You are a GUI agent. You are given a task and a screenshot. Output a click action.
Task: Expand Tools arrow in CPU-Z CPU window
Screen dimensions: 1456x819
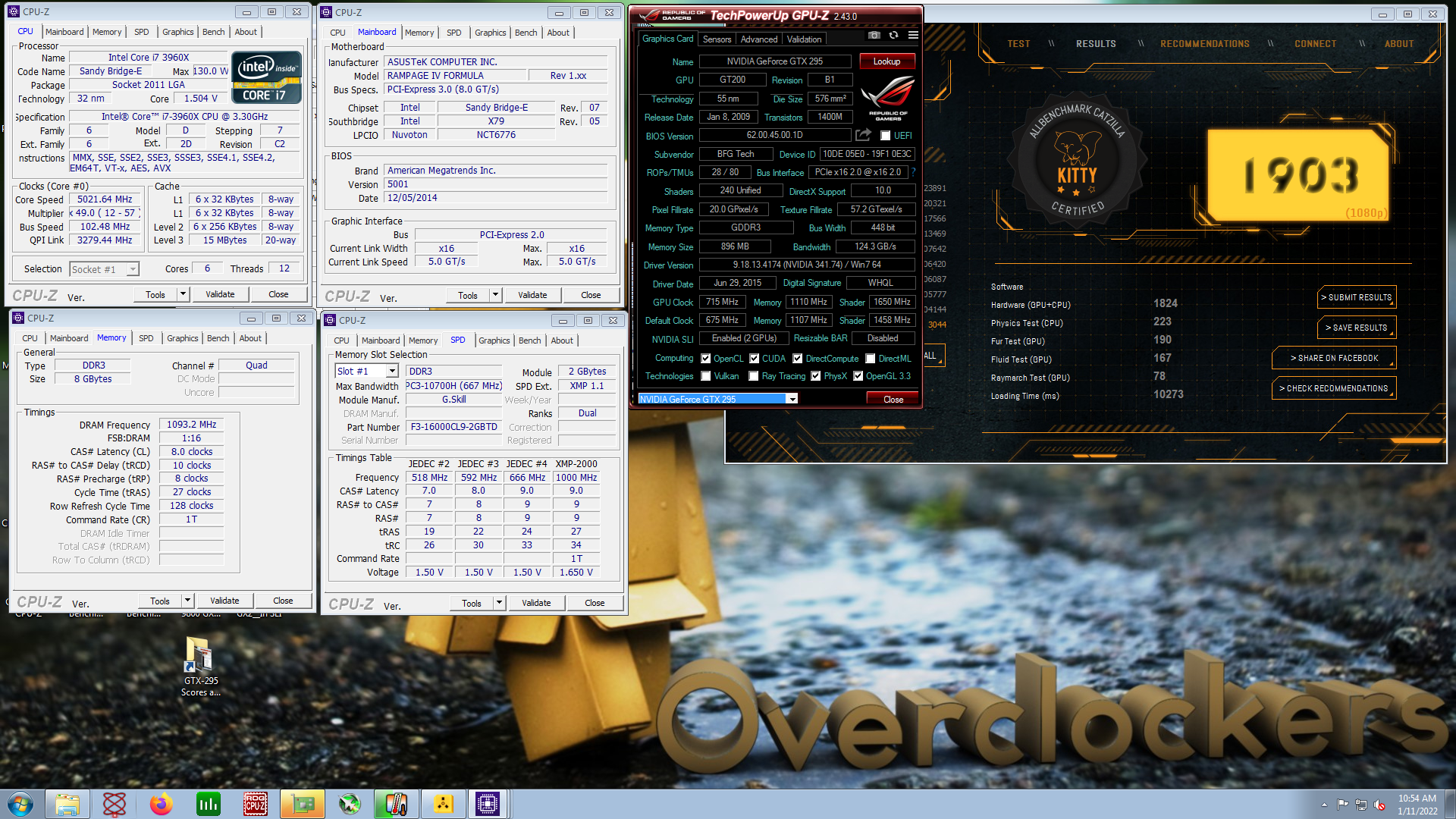183,294
